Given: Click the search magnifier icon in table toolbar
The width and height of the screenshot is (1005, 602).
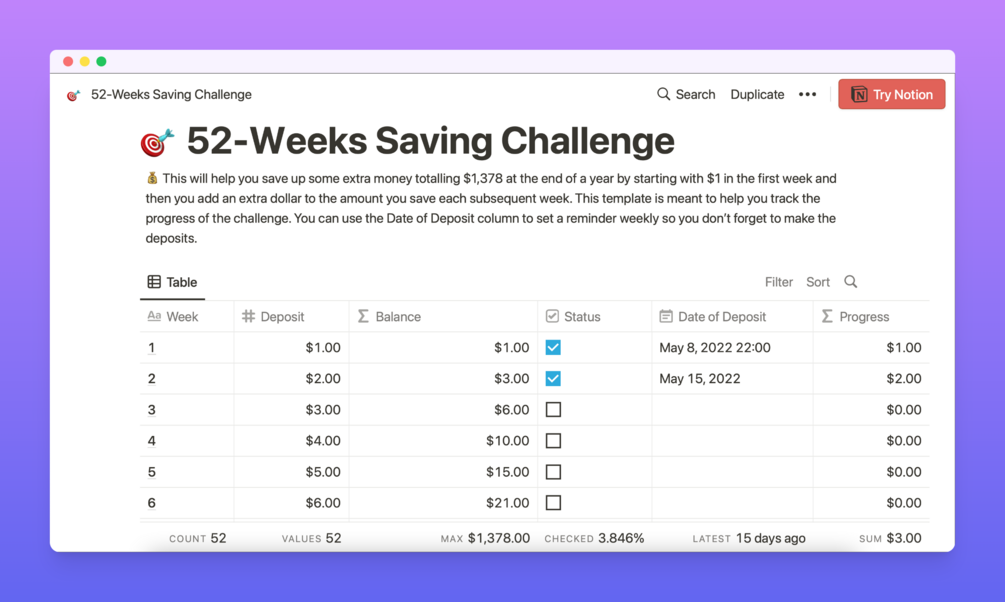Looking at the screenshot, I should 851,282.
